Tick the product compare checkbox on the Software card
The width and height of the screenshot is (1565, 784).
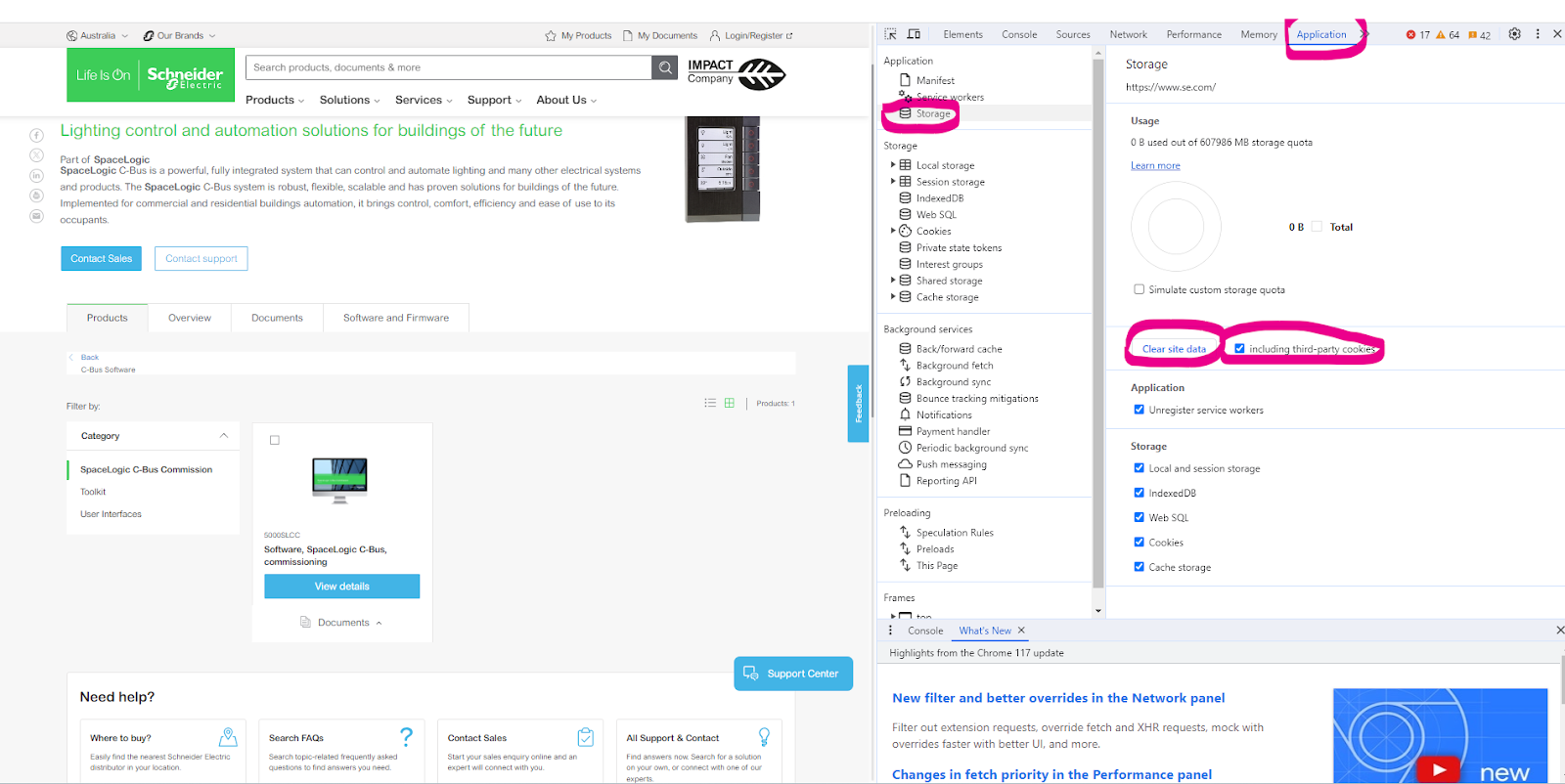click(x=275, y=440)
